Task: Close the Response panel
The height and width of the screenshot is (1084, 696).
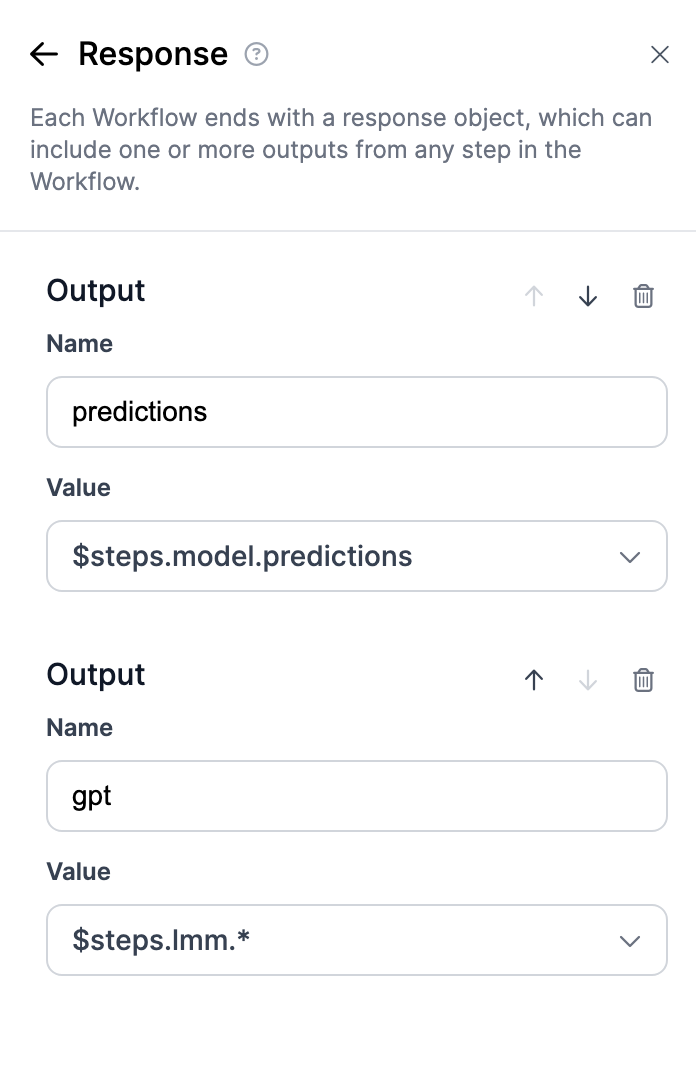Action: (x=660, y=55)
